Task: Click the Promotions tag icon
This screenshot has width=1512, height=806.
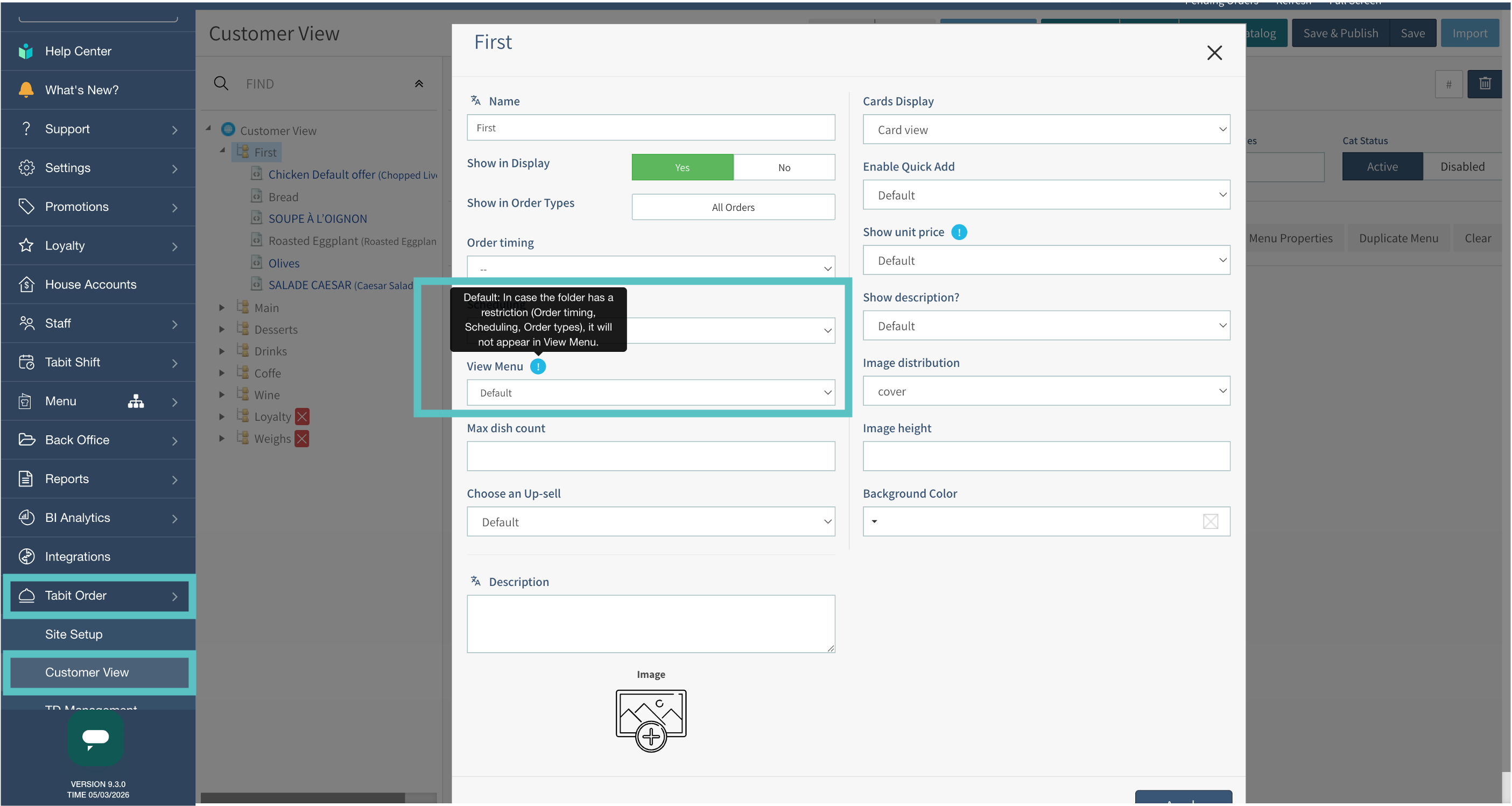Action: [x=26, y=207]
